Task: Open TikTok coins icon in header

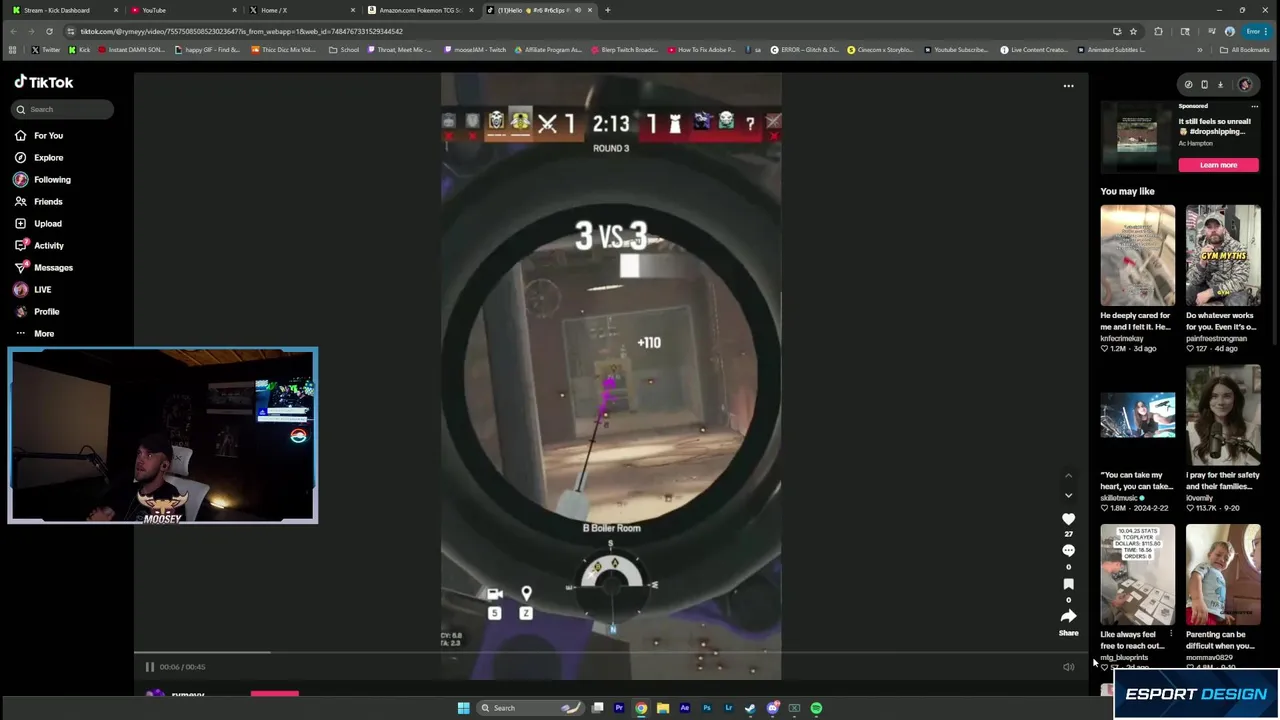Action: [x=1188, y=85]
